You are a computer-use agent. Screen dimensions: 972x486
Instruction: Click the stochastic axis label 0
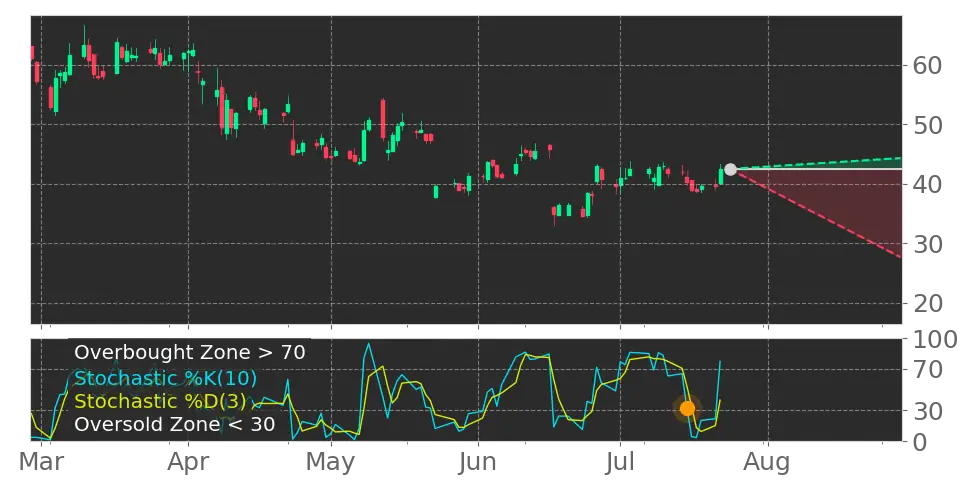point(920,441)
